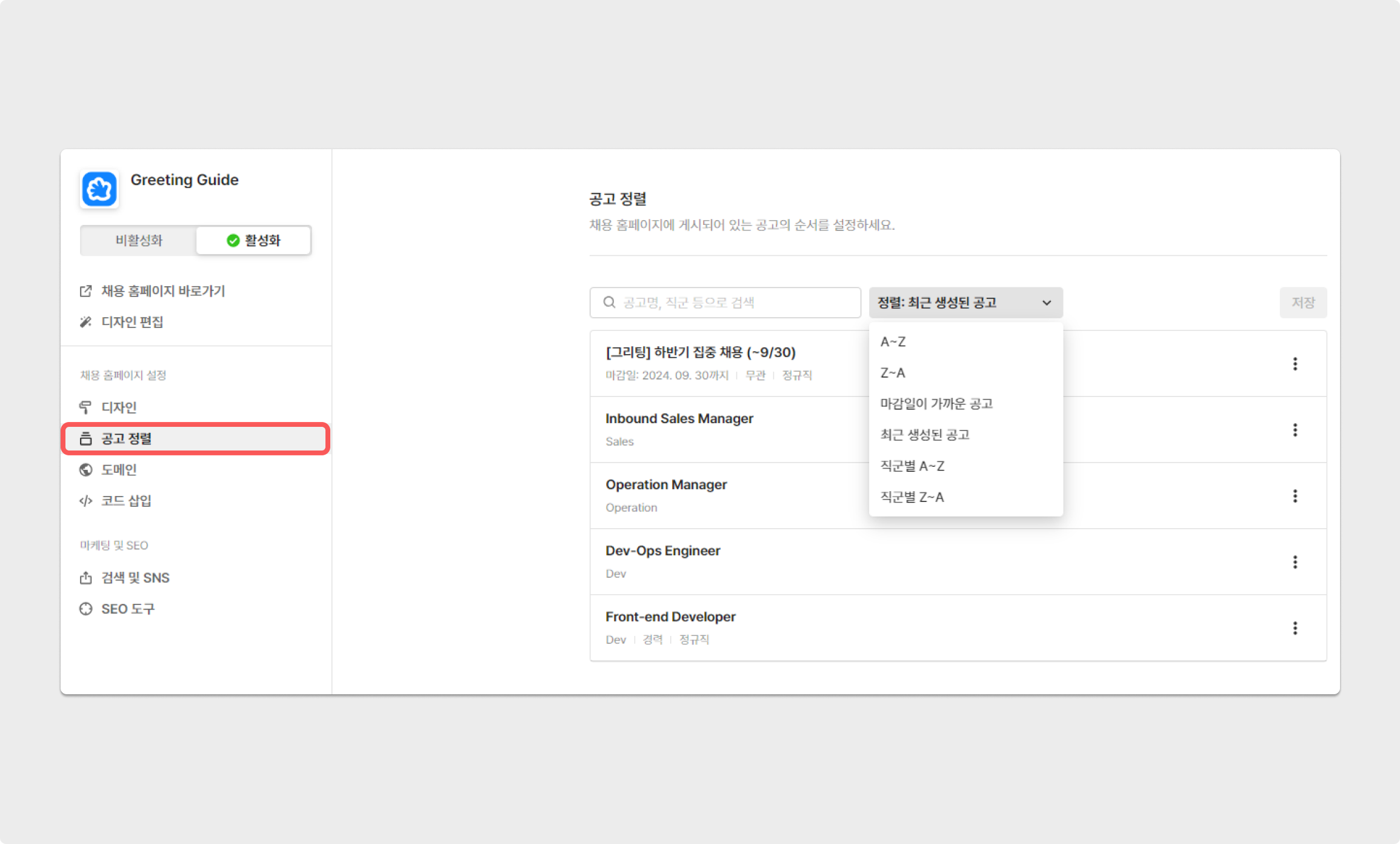The image size is (1400, 844).
Task: Click the share icon for 검색 및 SNS
Action: click(86, 578)
